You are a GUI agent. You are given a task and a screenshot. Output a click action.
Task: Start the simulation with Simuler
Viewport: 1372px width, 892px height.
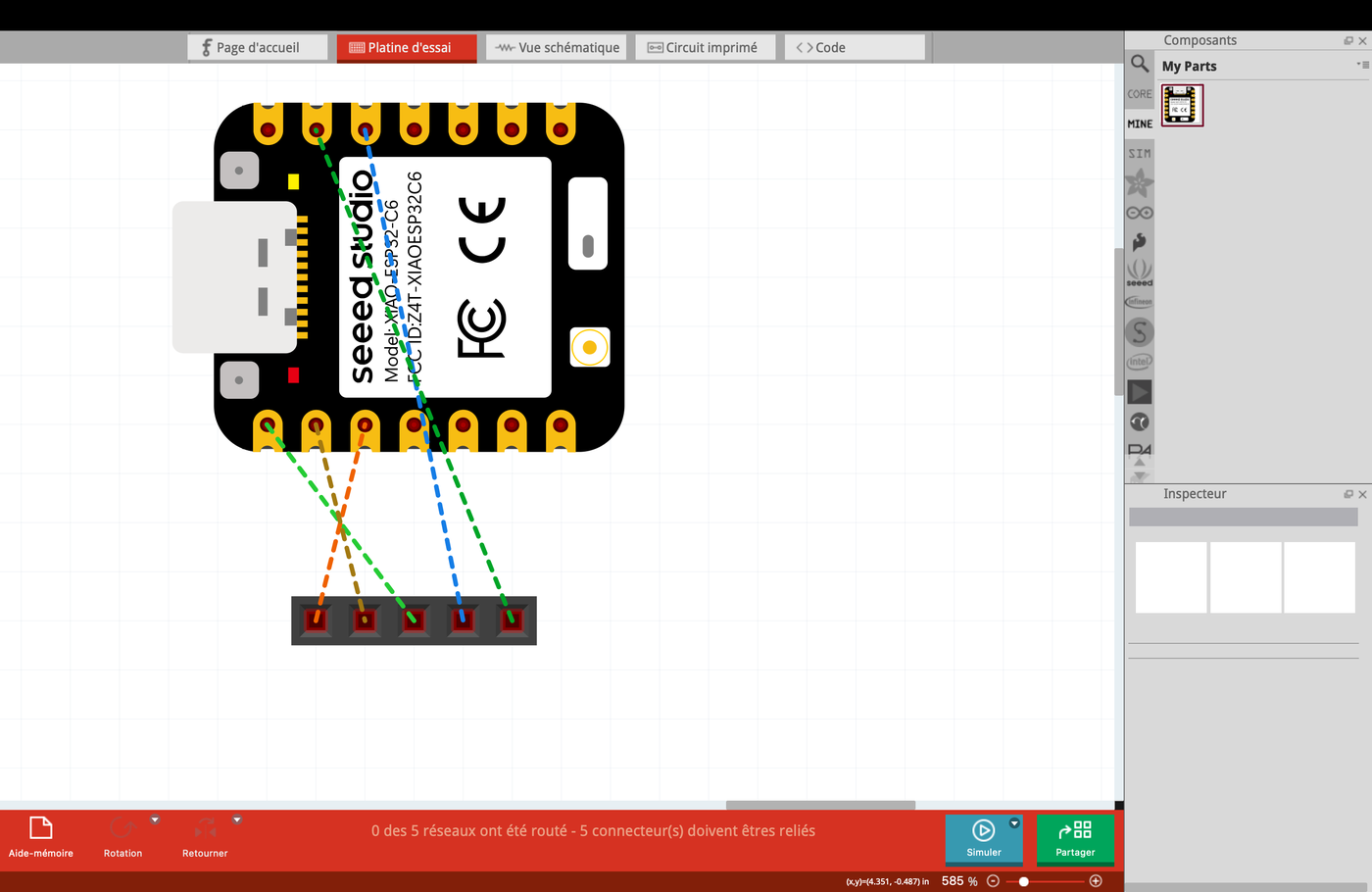982,838
